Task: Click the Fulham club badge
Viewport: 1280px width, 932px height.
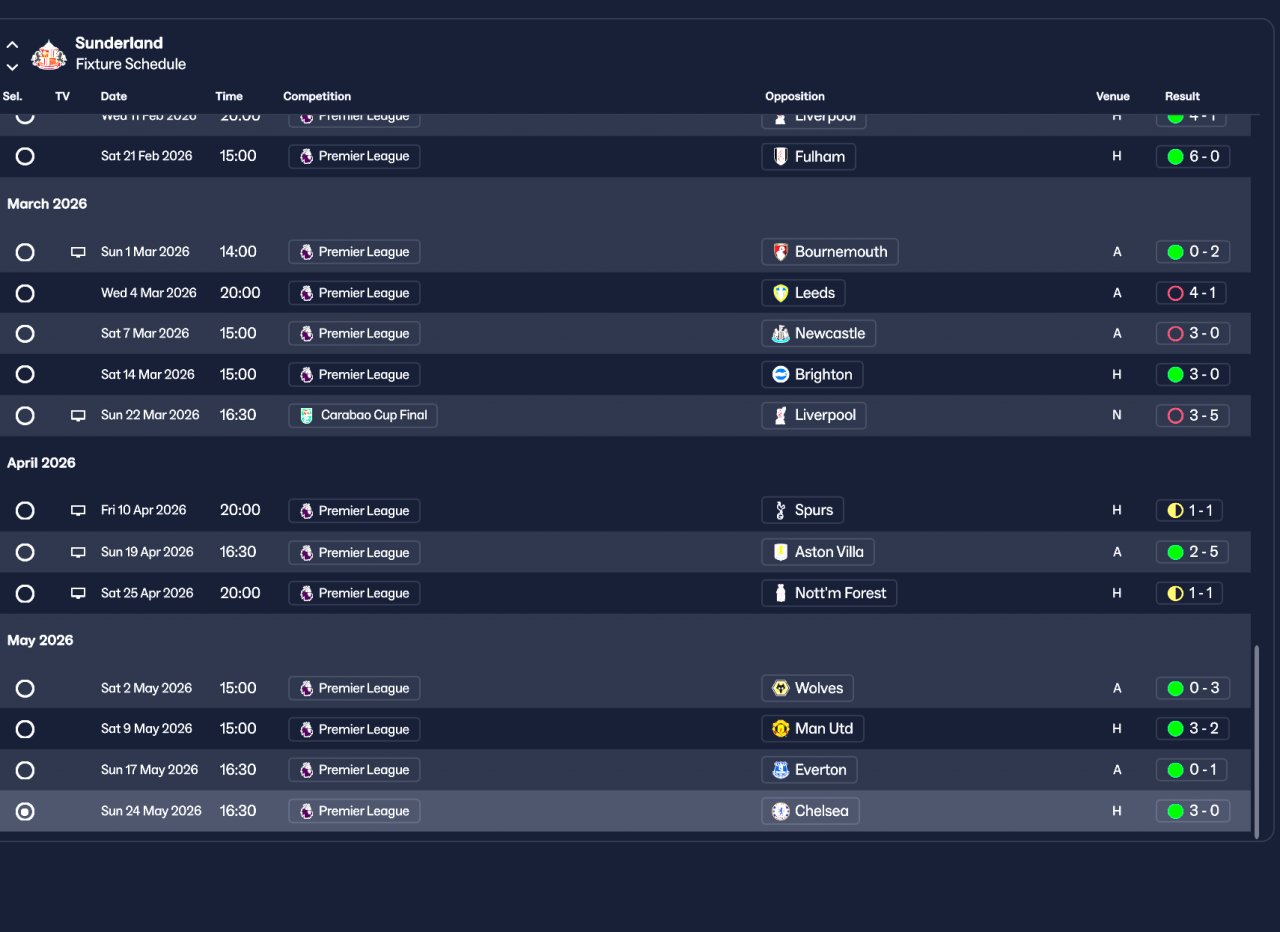Action: coord(781,157)
